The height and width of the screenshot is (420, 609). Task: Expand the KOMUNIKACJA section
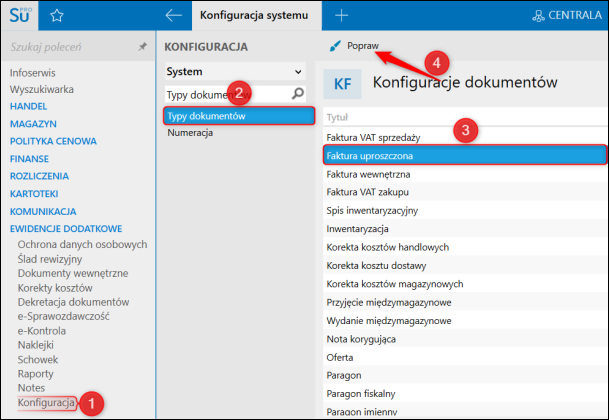tap(43, 211)
